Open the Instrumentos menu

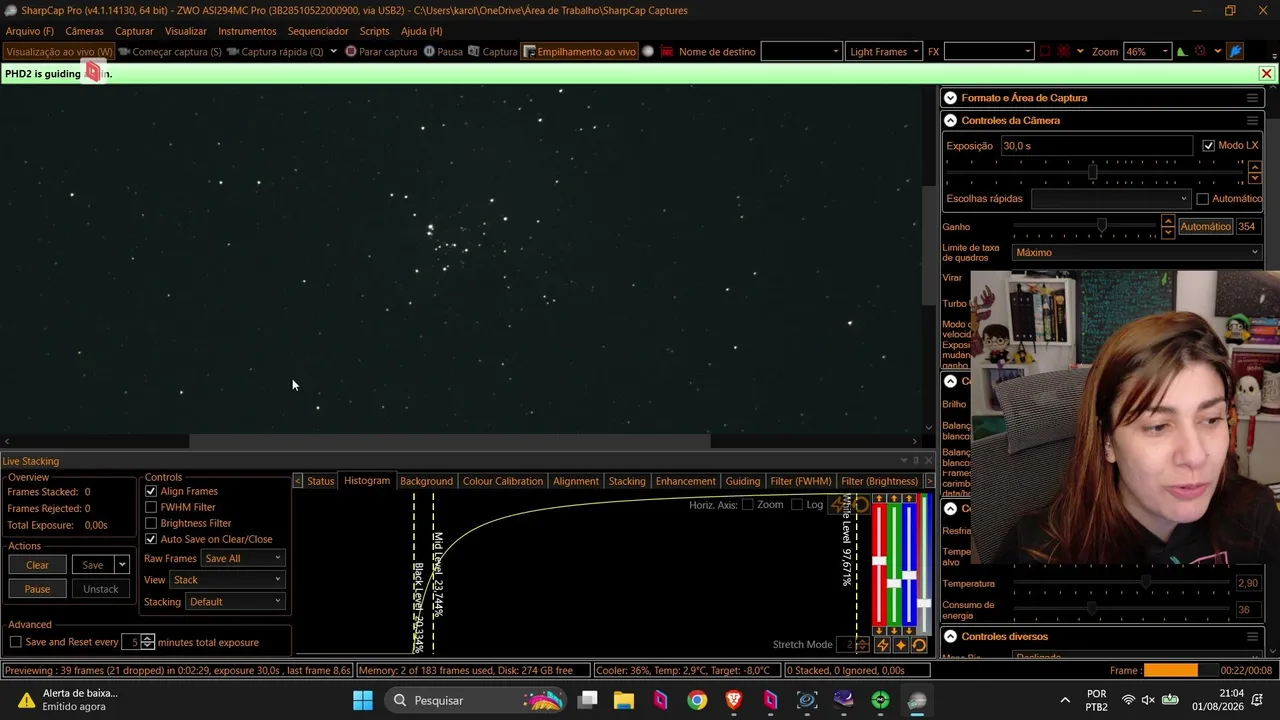click(x=247, y=31)
